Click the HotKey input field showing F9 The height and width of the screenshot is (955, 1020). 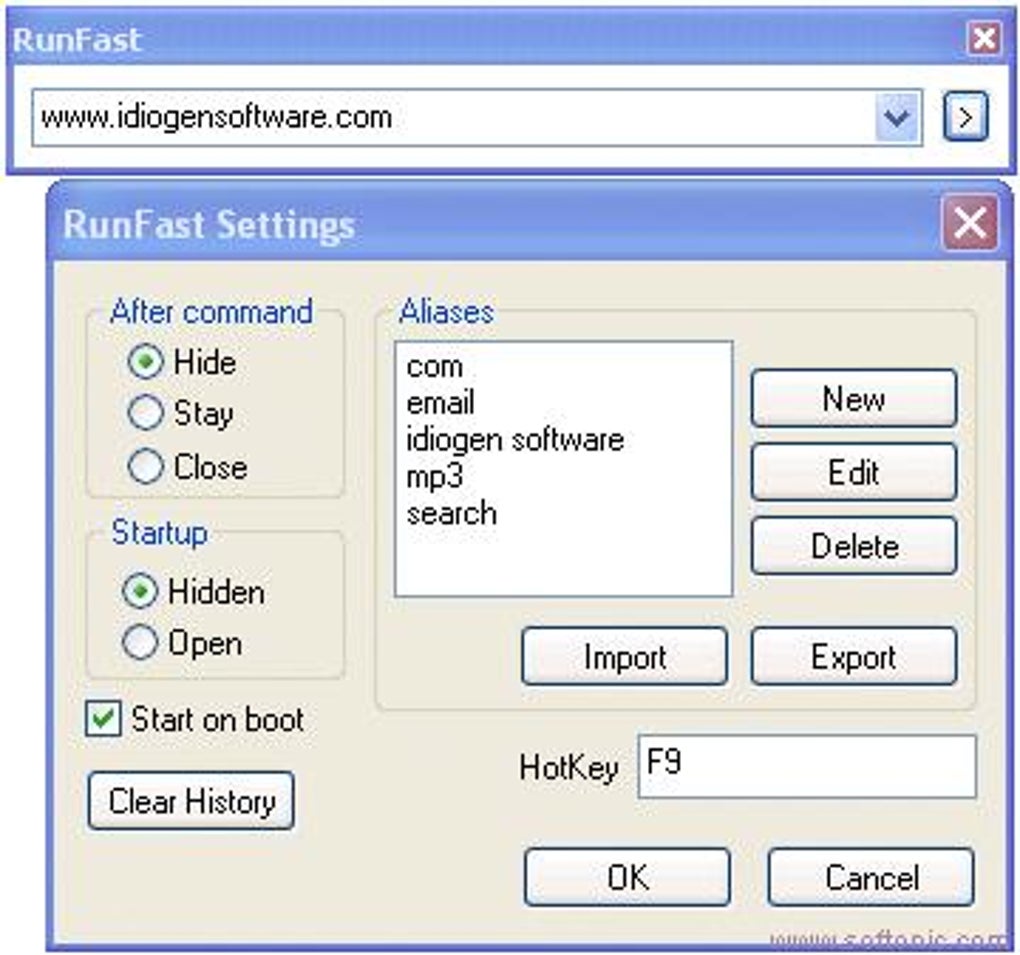[x=806, y=767]
